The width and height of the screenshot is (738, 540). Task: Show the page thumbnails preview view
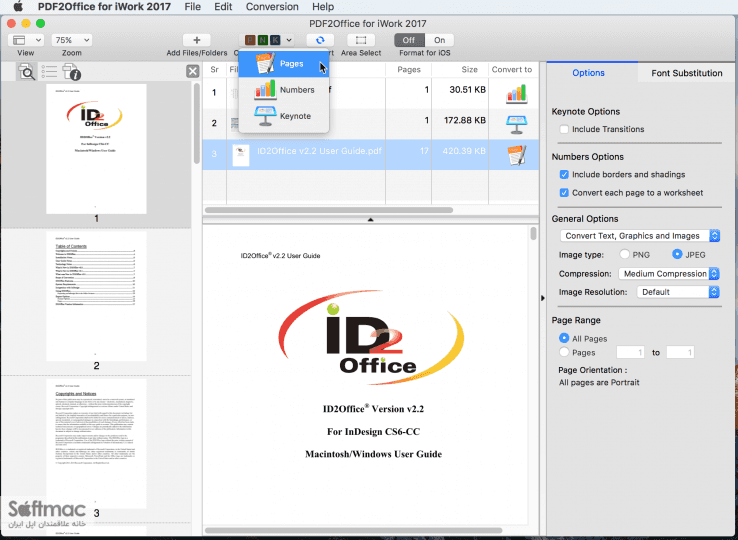coord(27,72)
